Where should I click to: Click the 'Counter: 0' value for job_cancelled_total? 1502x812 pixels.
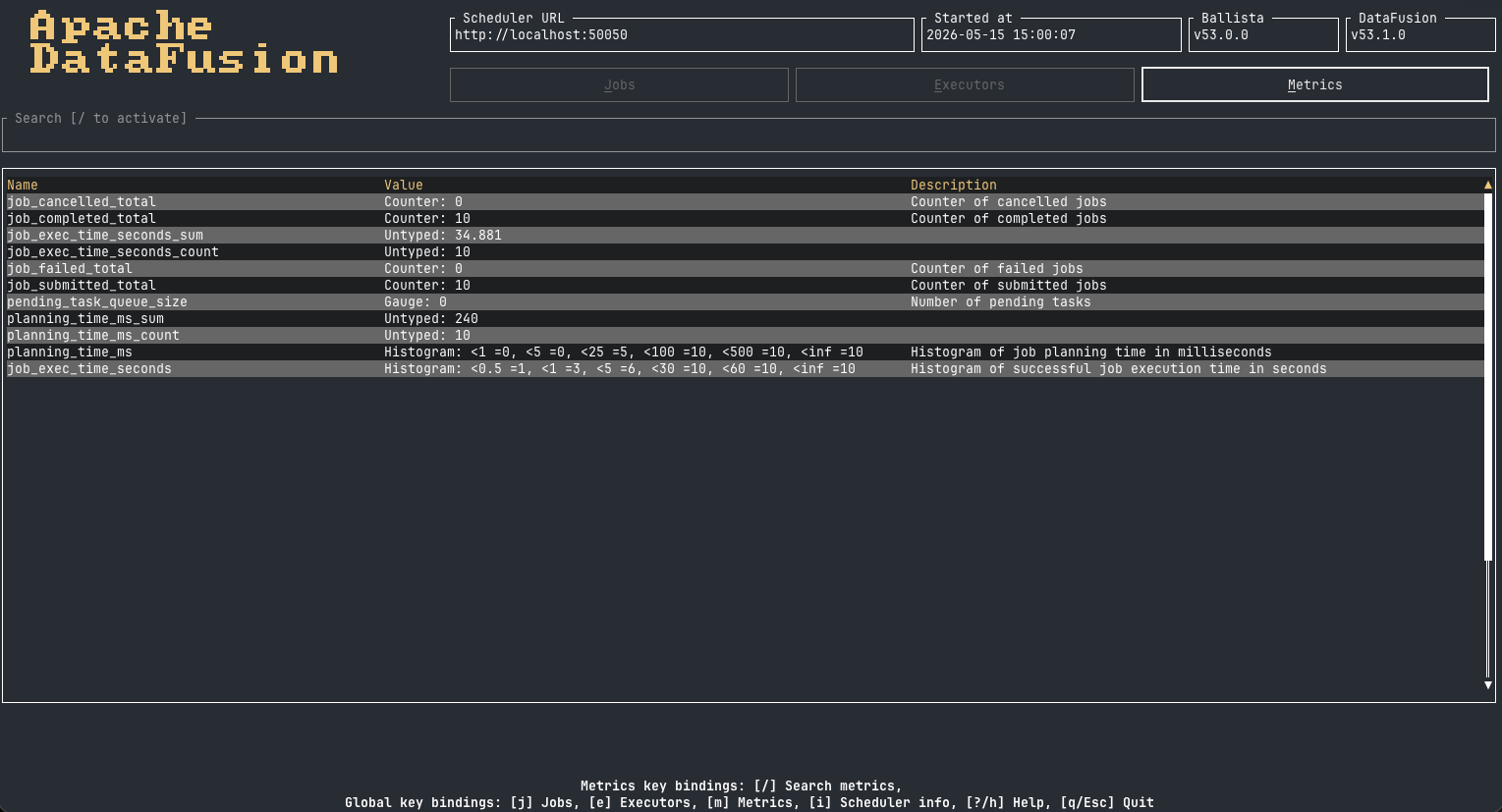[423, 201]
